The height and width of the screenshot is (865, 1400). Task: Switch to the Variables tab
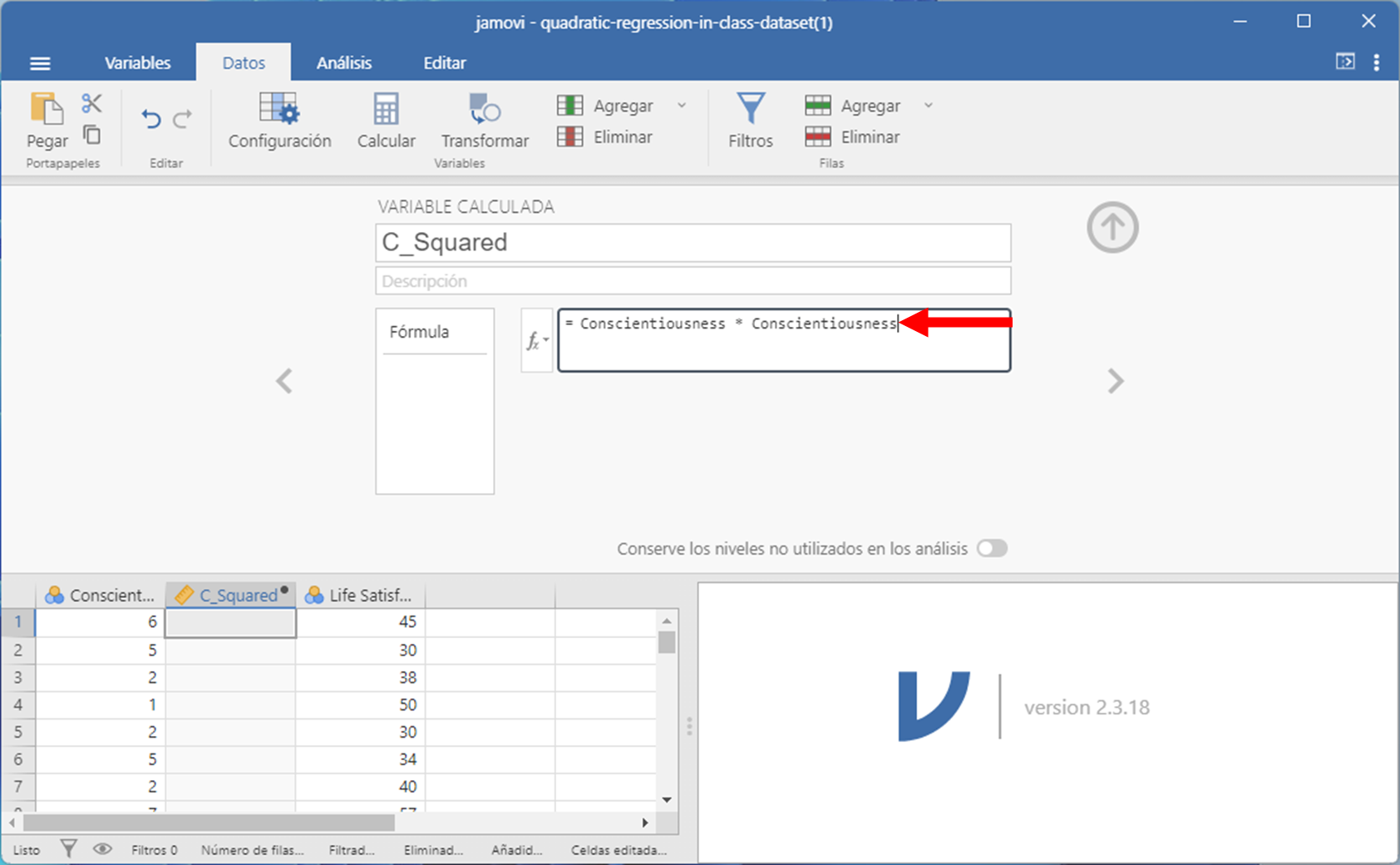[x=137, y=63]
